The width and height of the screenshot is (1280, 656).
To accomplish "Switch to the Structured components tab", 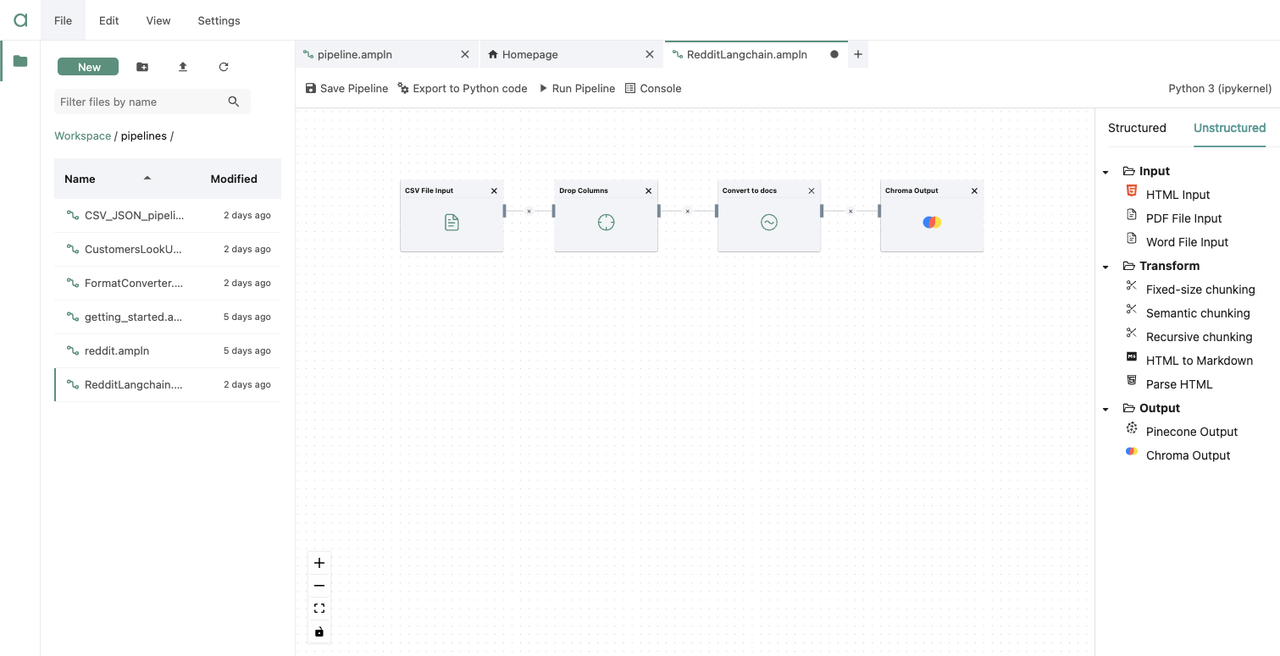I will (x=1137, y=128).
